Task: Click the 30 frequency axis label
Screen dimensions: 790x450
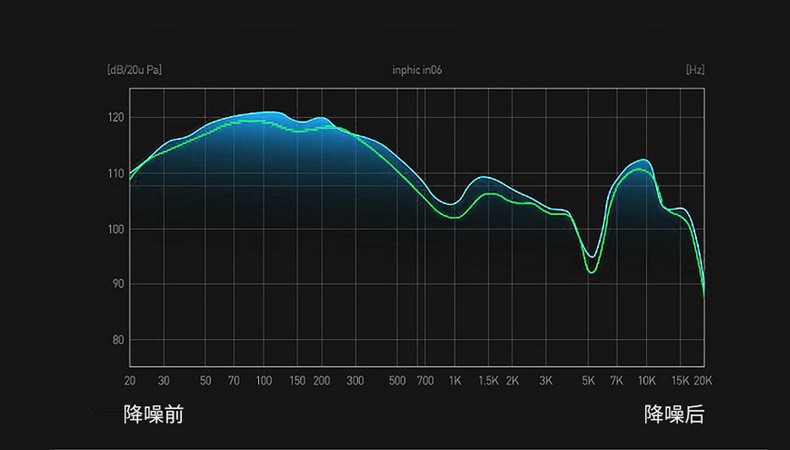Action: 164,381
